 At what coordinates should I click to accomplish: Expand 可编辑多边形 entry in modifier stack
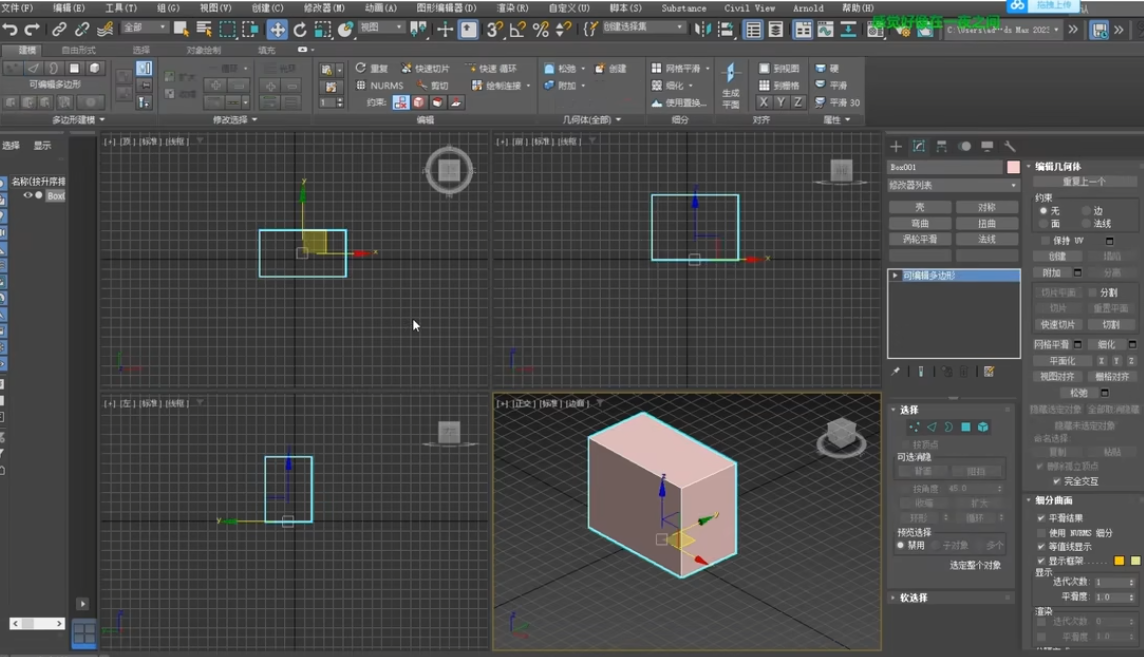click(x=894, y=275)
